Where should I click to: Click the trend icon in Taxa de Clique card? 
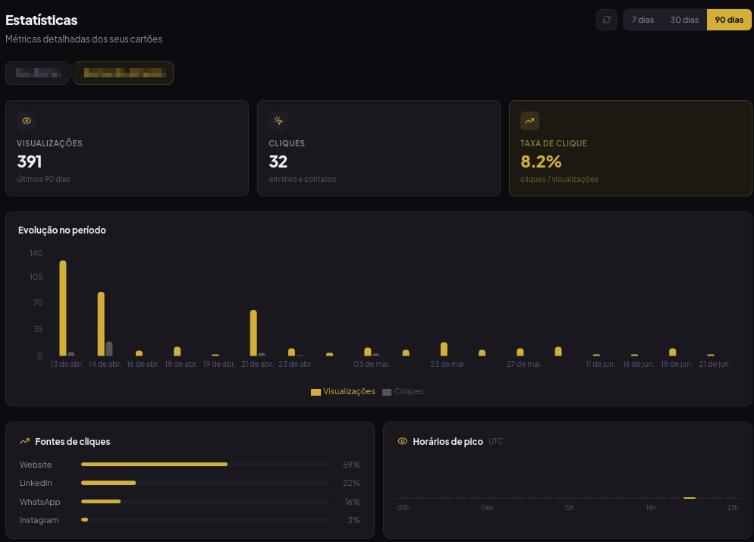pos(529,121)
